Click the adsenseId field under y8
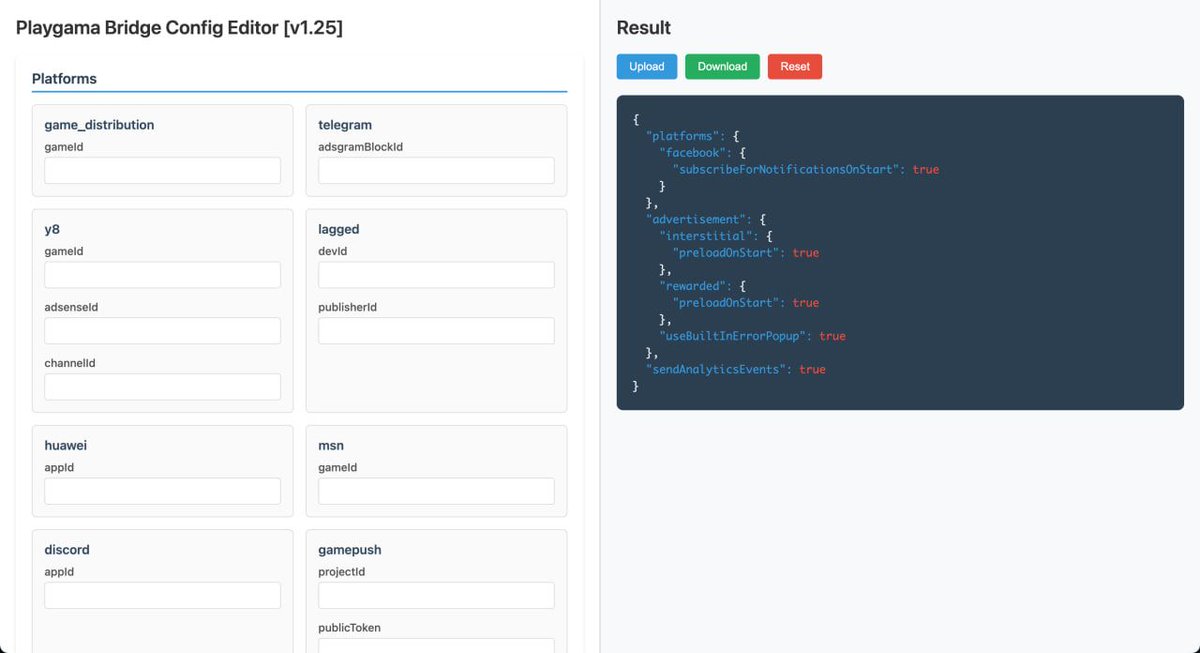 162,330
